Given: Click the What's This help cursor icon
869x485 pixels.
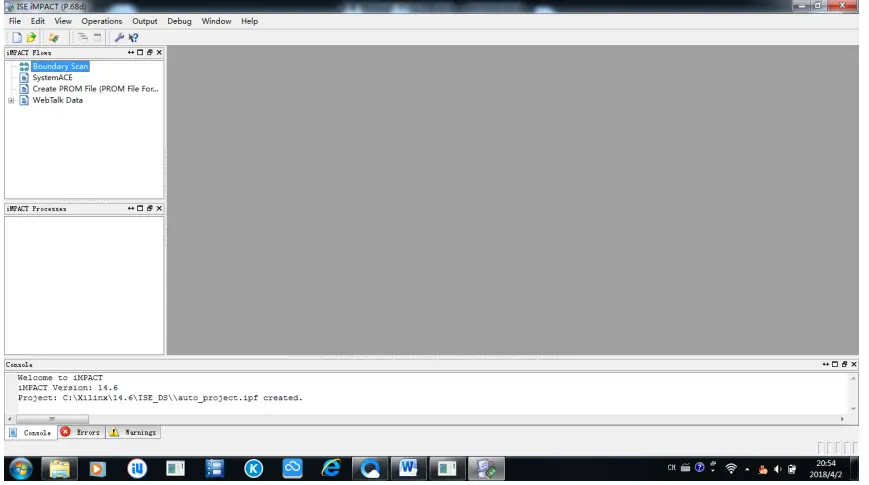Looking at the screenshot, I should point(134,38).
